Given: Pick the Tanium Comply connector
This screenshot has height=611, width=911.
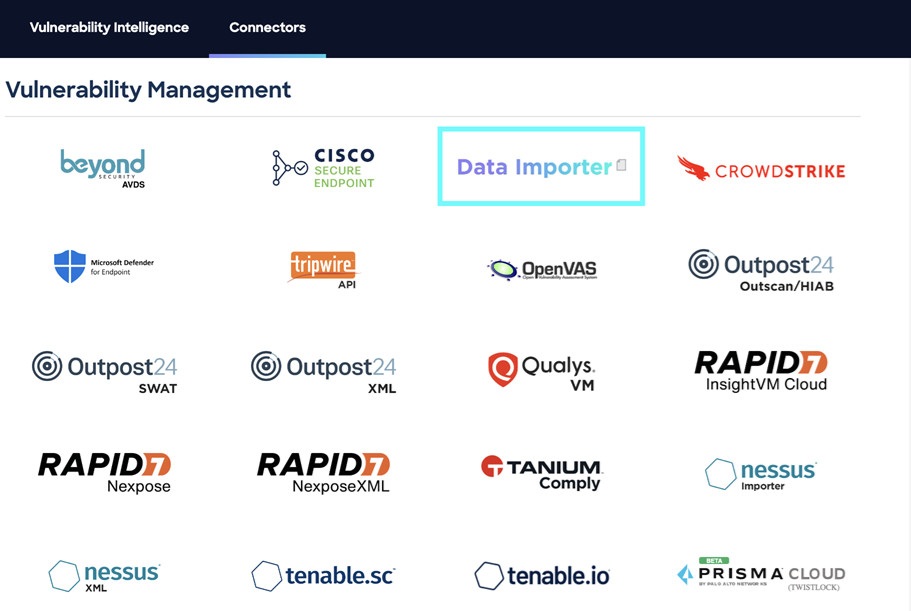Looking at the screenshot, I should pos(542,473).
